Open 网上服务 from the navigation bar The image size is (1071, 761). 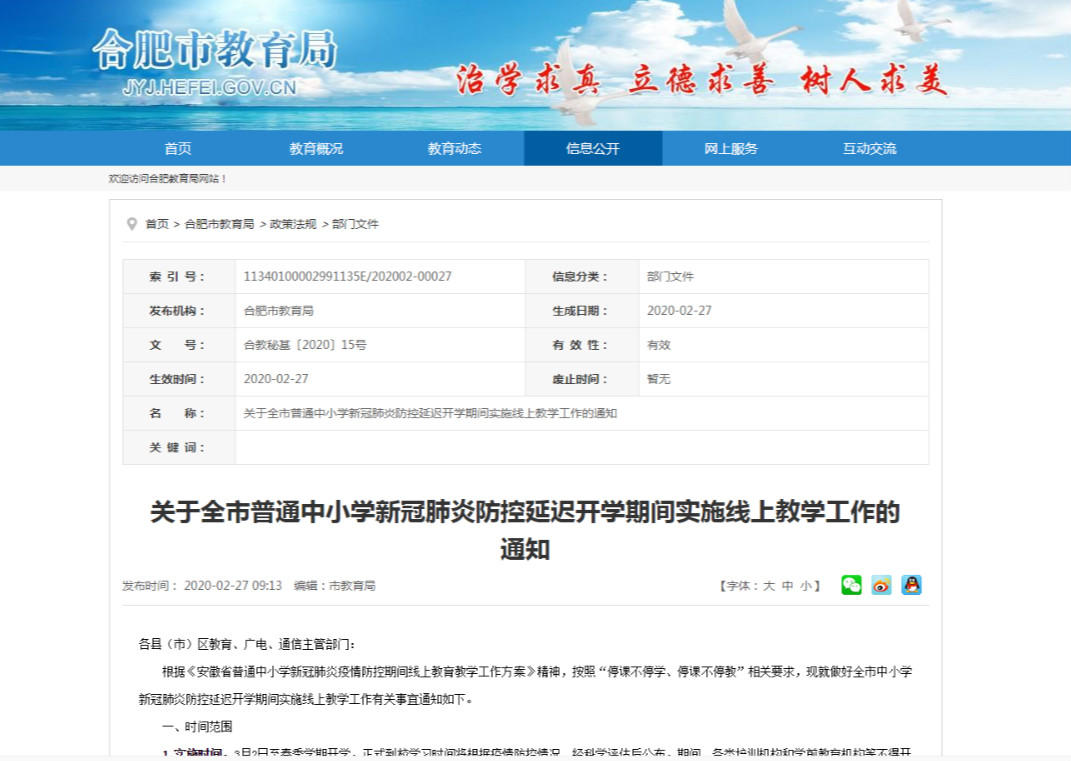pyautogui.click(x=731, y=148)
